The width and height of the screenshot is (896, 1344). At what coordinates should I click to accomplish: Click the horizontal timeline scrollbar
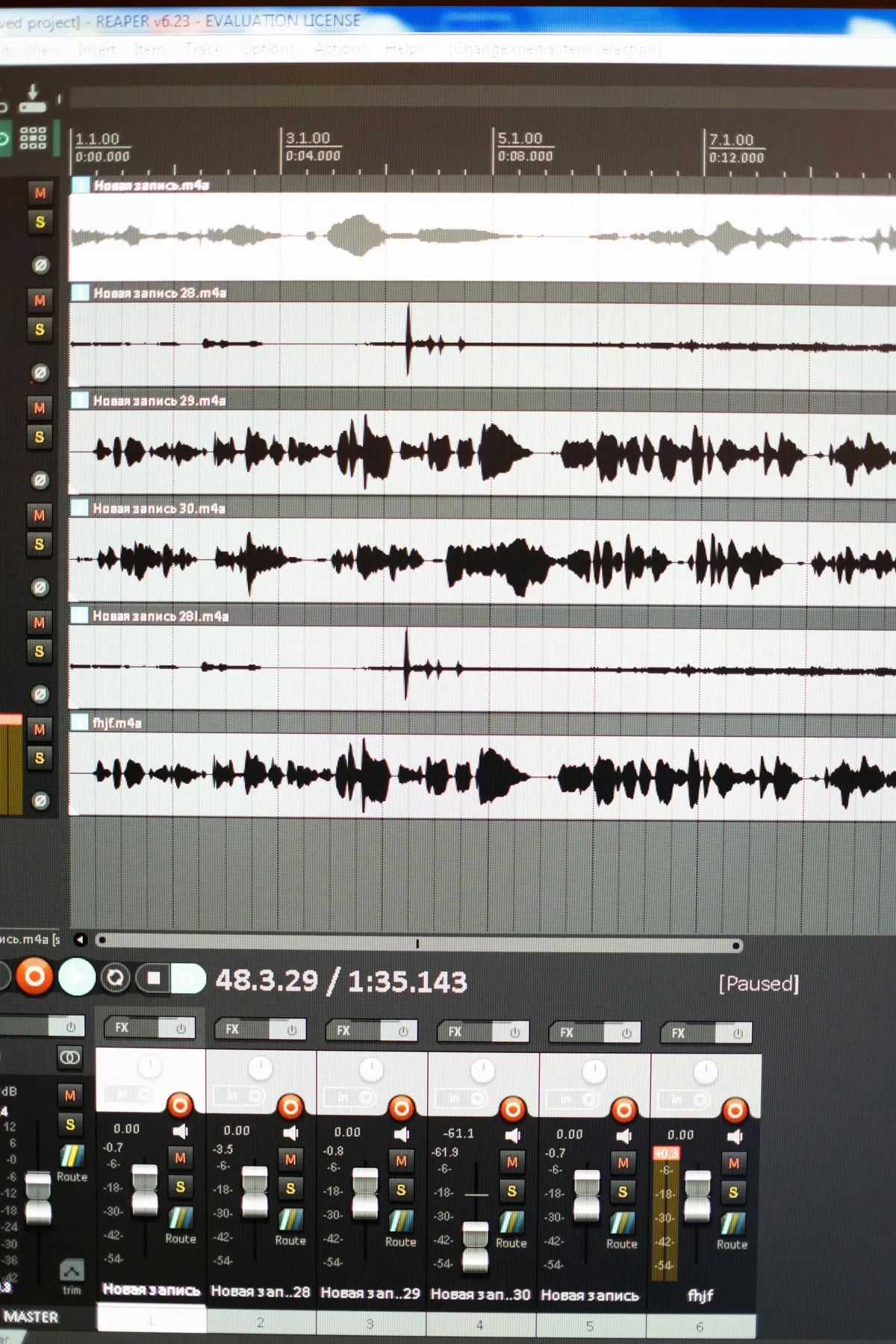click(x=419, y=945)
